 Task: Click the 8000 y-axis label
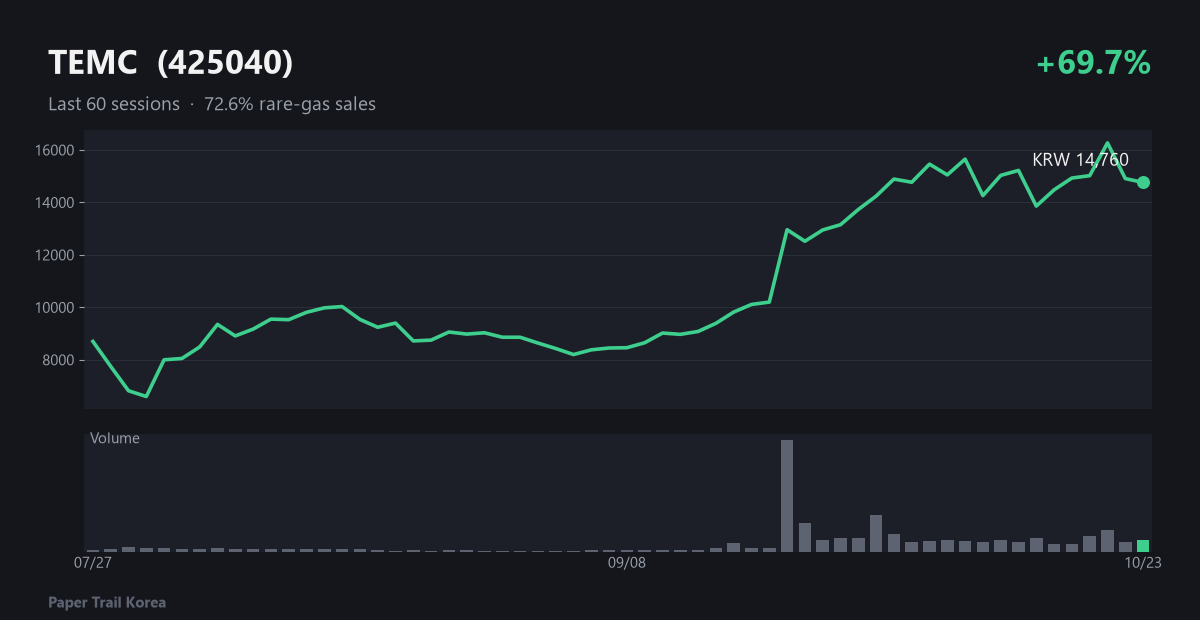pyautogui.click(x=59, y=360)
